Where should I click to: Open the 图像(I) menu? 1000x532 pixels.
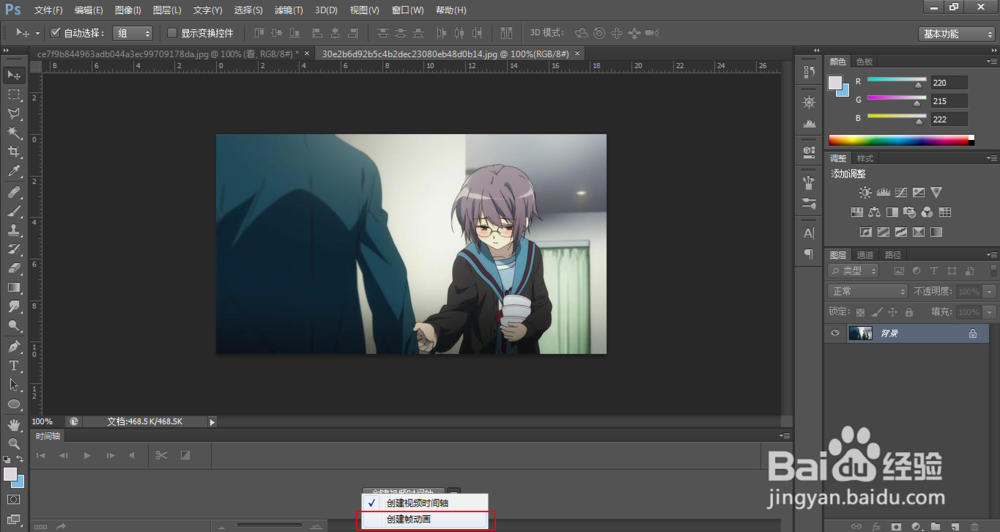pos(128,10)
